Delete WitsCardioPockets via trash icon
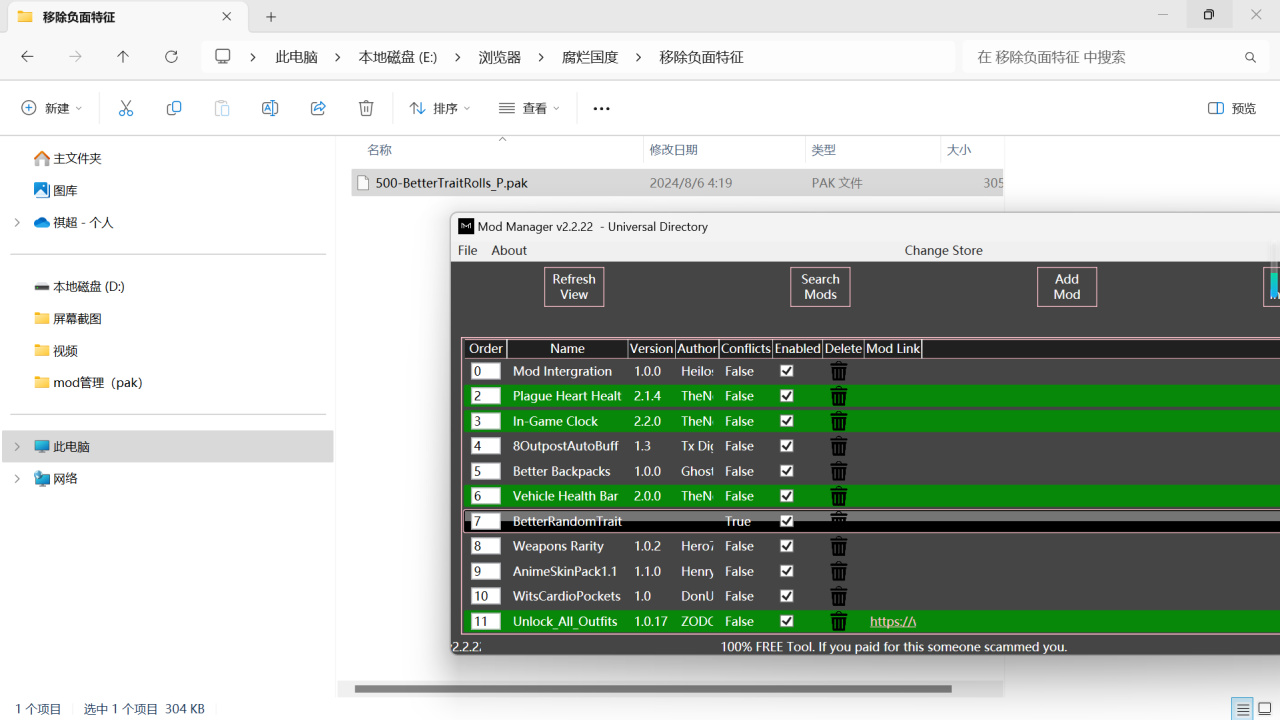This screenshot has height=720, width=1280. tap(839, 596)
